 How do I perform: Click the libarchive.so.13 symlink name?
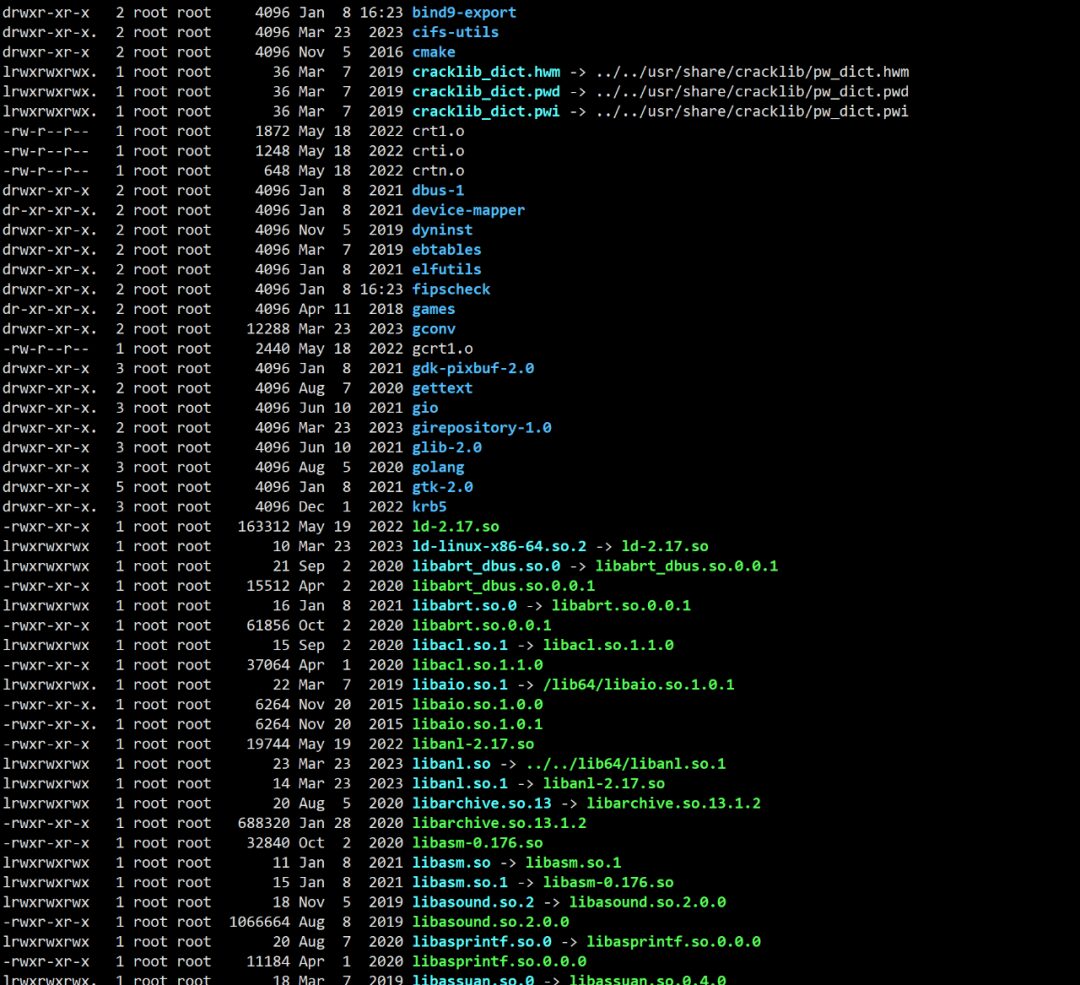481,803
